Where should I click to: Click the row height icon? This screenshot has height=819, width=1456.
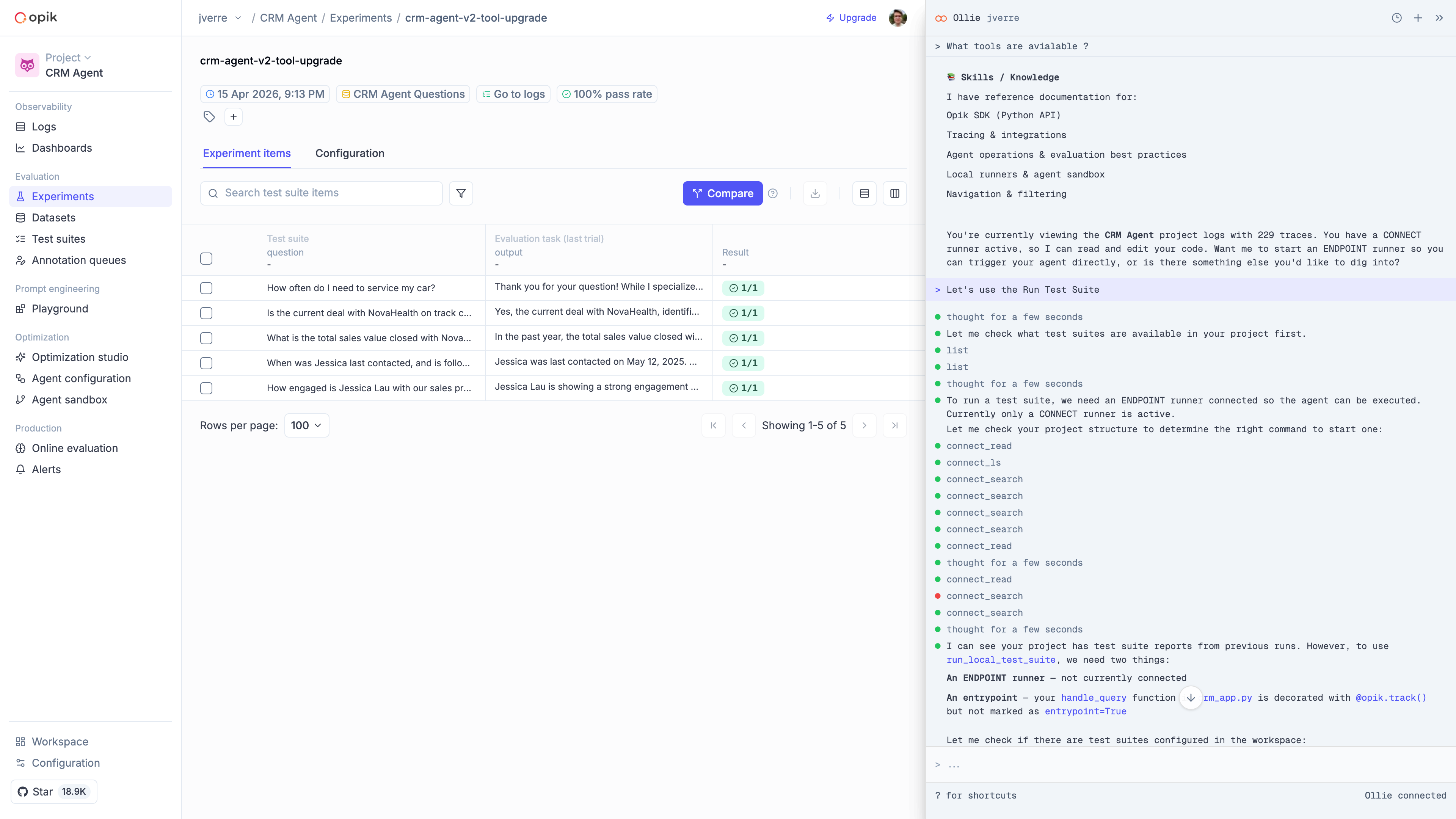tap(864, 193)
